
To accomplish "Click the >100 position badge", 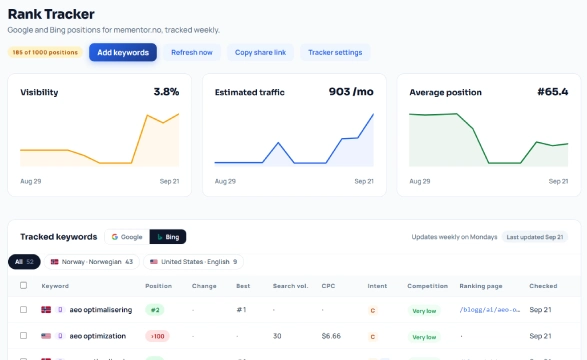I will (x=157, y=336).
